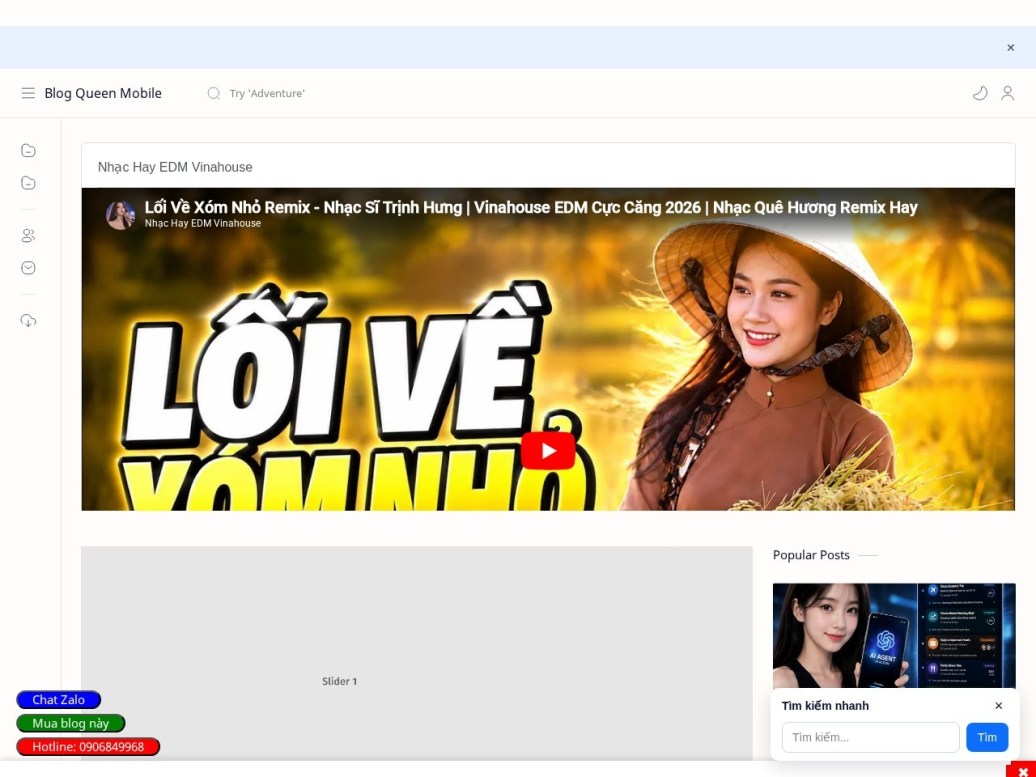Open the AI Agent popular post thumbnail
The height and width of the screenshot is (777, 1036).
[x=894, y=636]
